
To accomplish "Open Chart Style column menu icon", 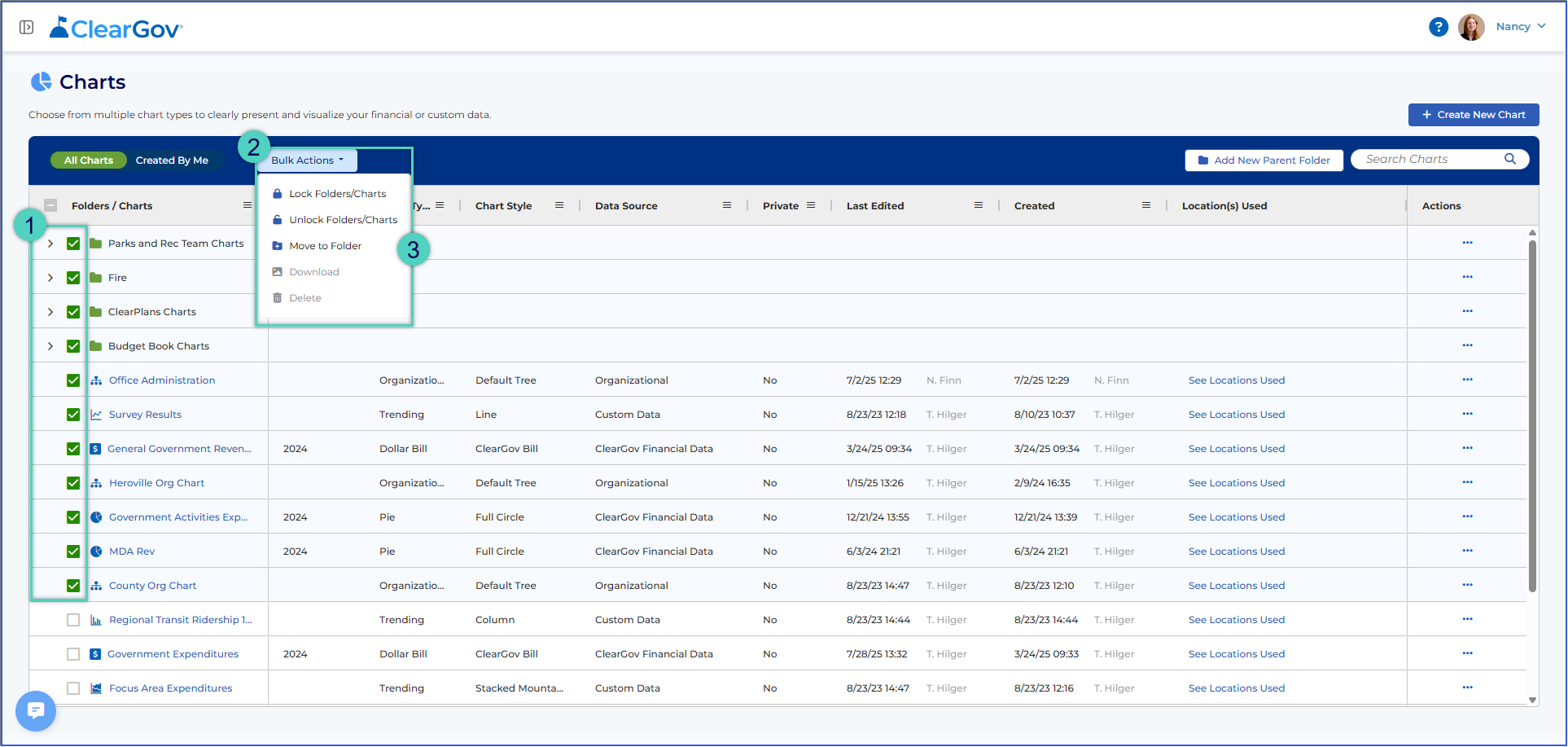I will coord(559,205).
